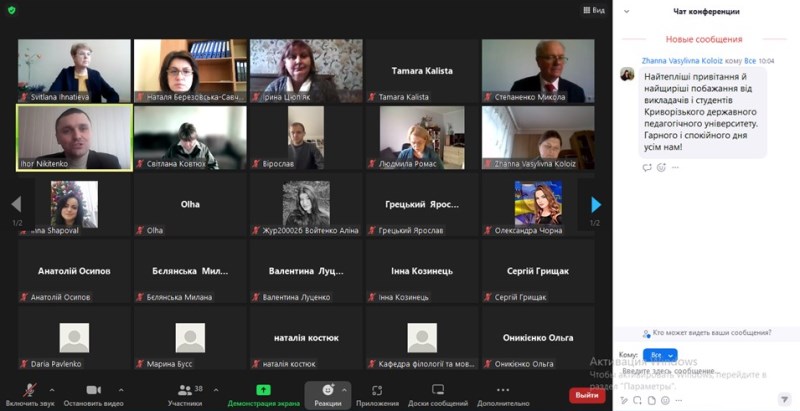The width and height of the screenshot is (800, 411).
Task: Open more actions ellipsis under Zhanna's message
Action: point(675,167)
